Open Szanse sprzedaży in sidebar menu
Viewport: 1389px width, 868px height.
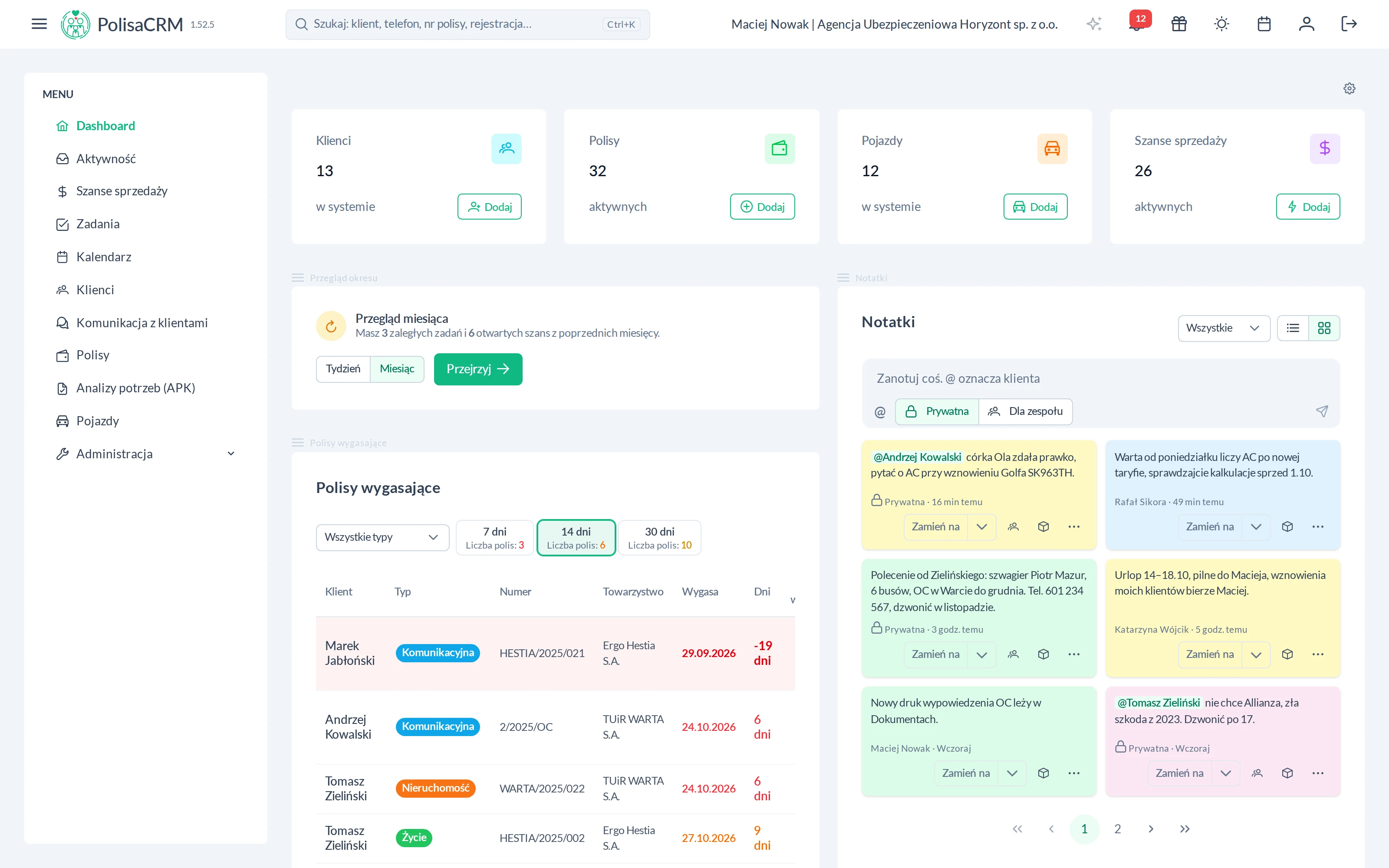click(x=122, y=191)
